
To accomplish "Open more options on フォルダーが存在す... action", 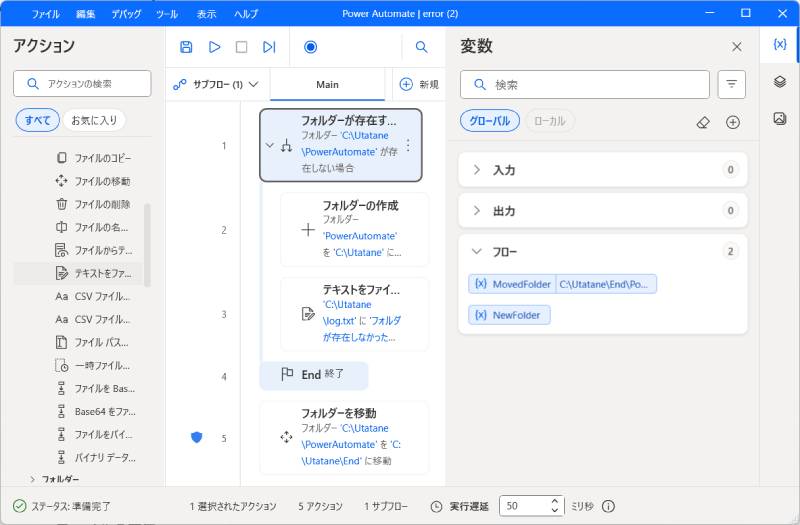I will [x=408, y=145].
